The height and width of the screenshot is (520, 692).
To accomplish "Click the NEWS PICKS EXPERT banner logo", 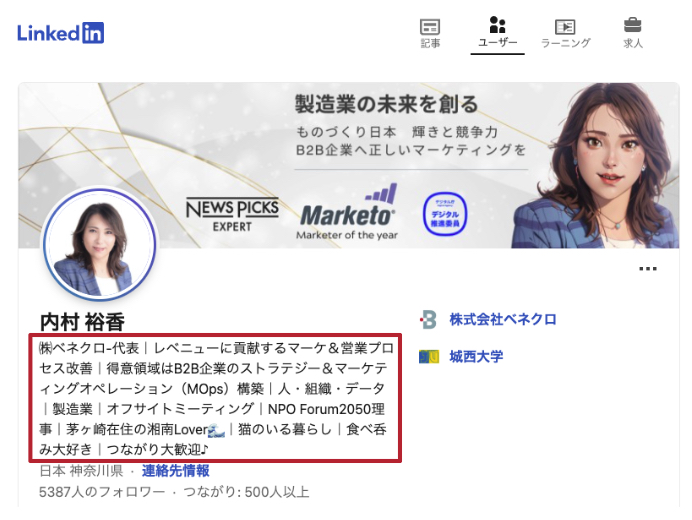I will tap(232, 215).
